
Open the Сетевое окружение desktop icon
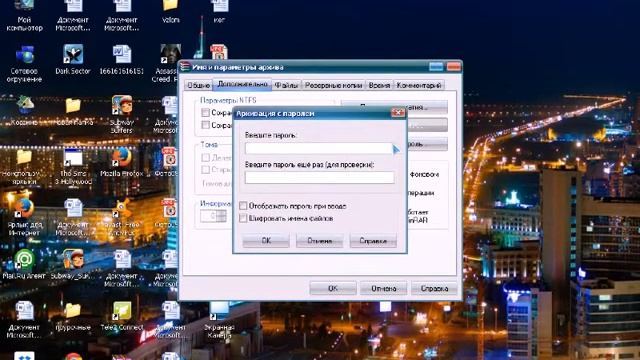pyautogui.click(x=24, y=63)
